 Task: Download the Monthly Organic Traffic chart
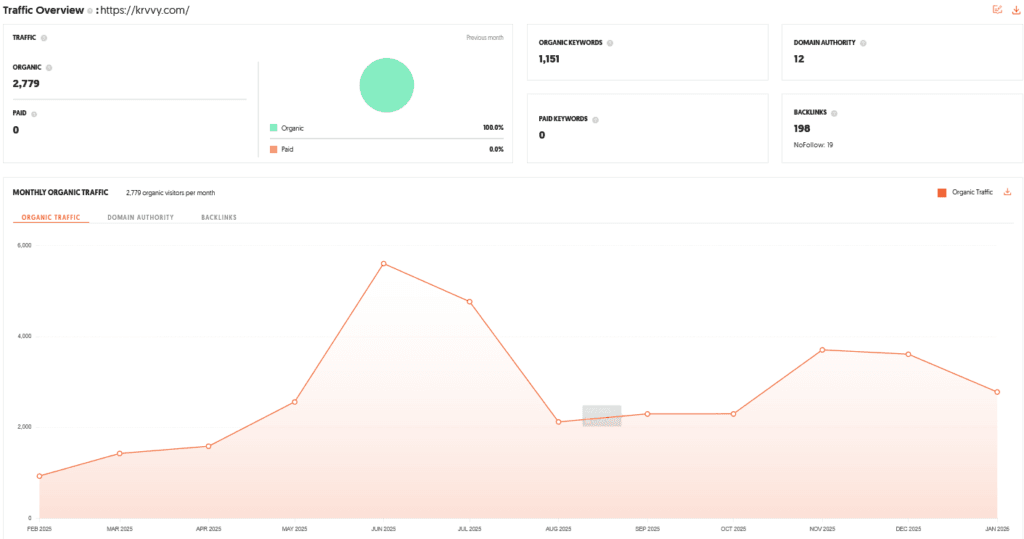[x=1008, y=192]
